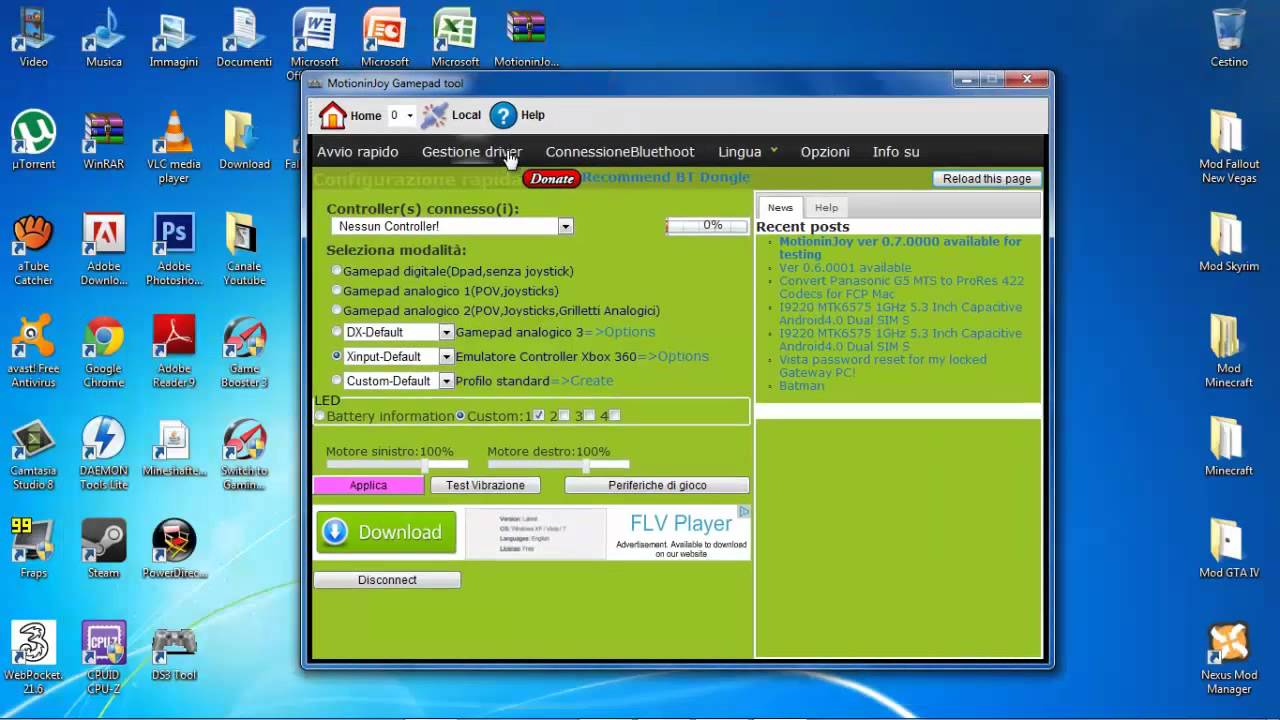Select the Profilo standard radio button

click(x=337, y=381)
